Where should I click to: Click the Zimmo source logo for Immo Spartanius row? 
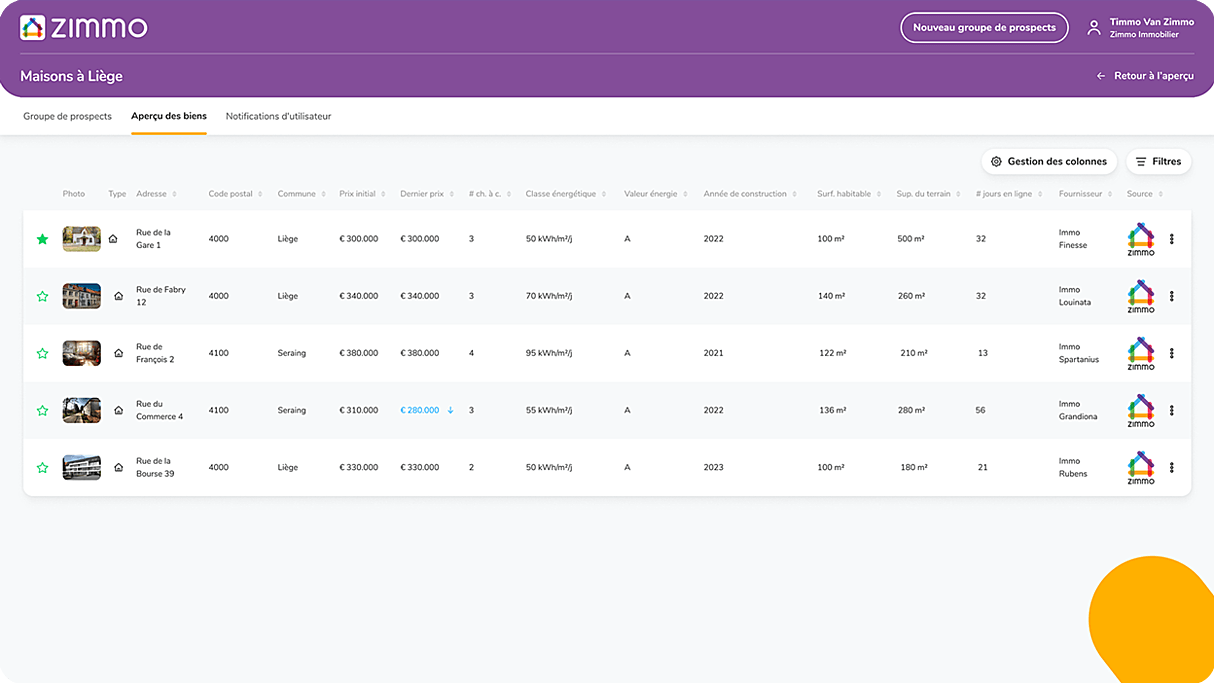pyautogui.click(x=1141, y=353)
